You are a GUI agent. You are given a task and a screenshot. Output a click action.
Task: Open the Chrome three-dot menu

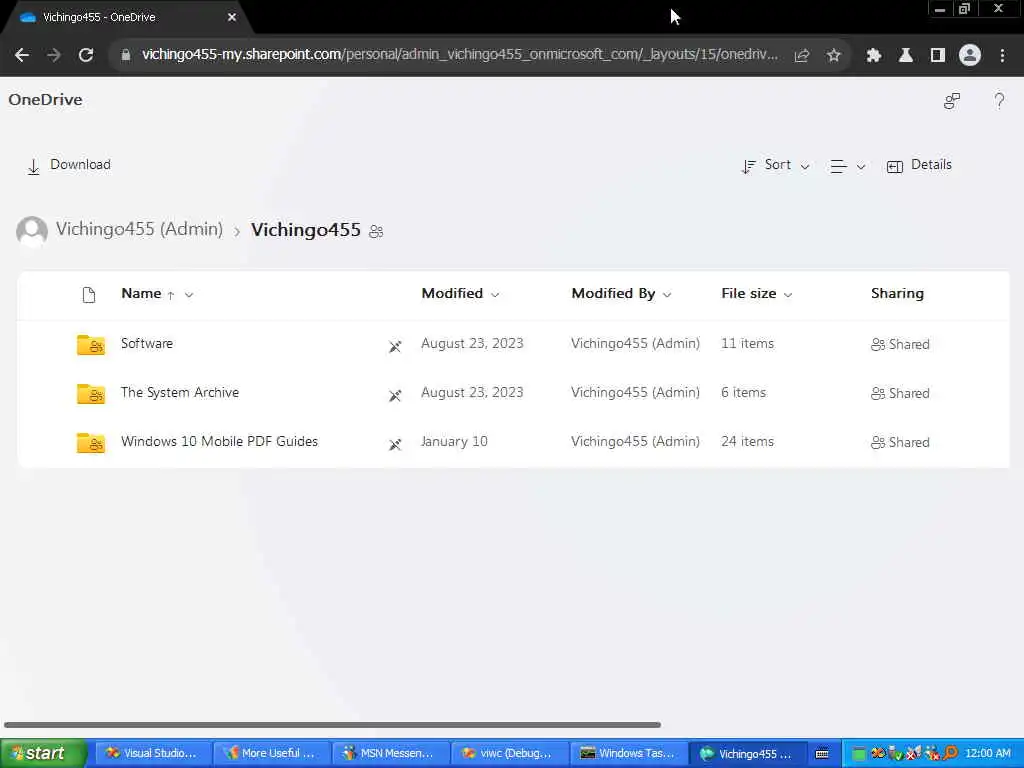[x=1002, y=56]
